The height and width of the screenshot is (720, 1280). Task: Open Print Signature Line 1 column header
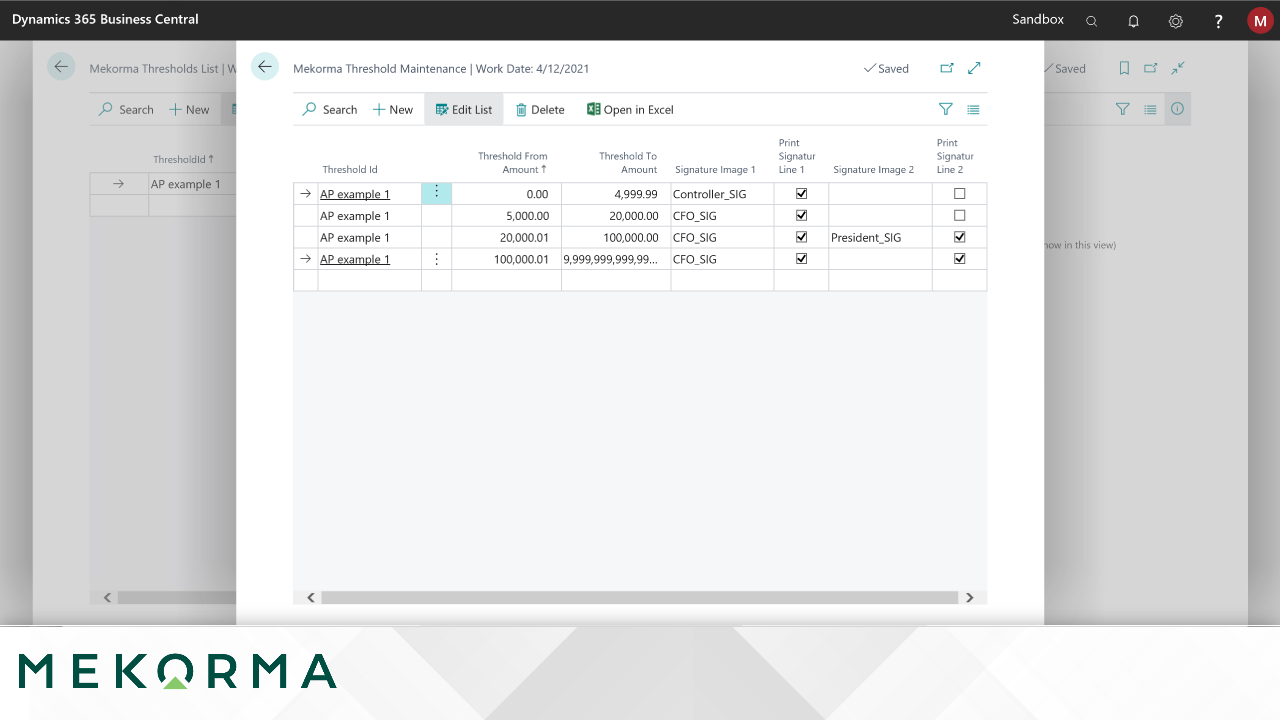[x=797, y=157]
